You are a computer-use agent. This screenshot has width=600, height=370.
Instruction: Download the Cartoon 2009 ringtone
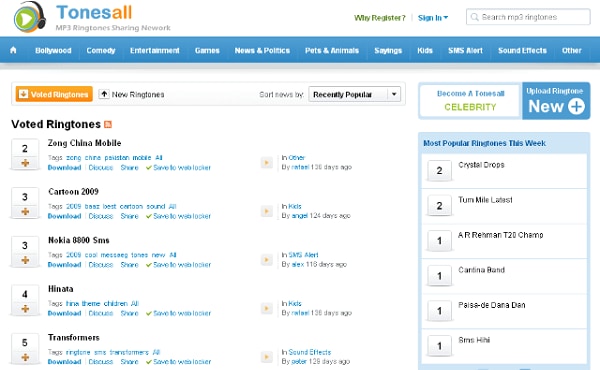click(64, 216)
